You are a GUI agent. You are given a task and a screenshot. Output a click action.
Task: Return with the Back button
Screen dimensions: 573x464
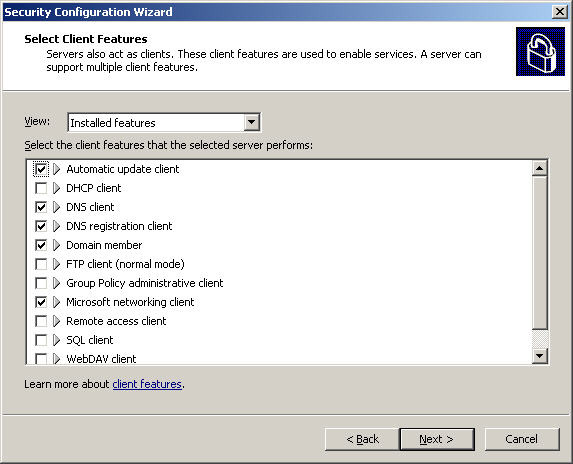click(362, 439)
